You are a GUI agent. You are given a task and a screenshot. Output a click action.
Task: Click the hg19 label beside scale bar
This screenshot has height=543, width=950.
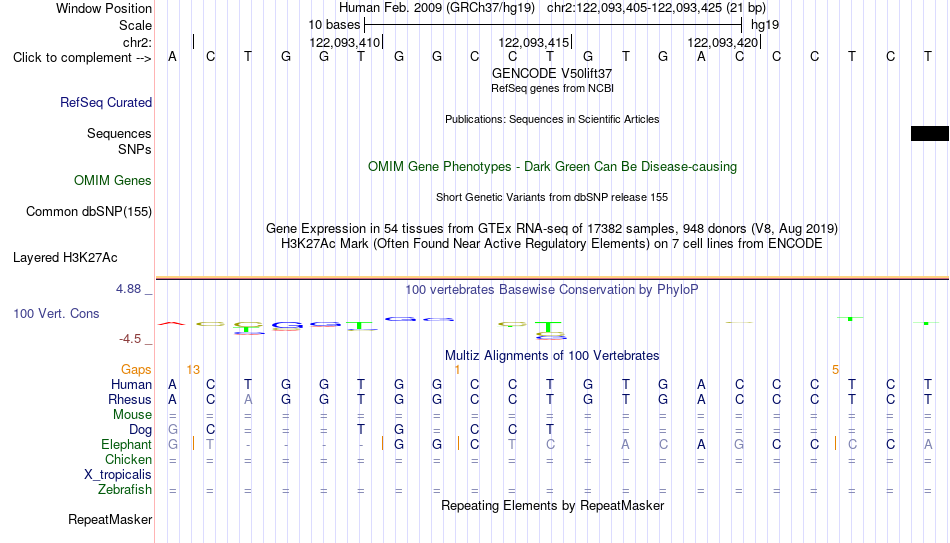(x=765, y=25)
